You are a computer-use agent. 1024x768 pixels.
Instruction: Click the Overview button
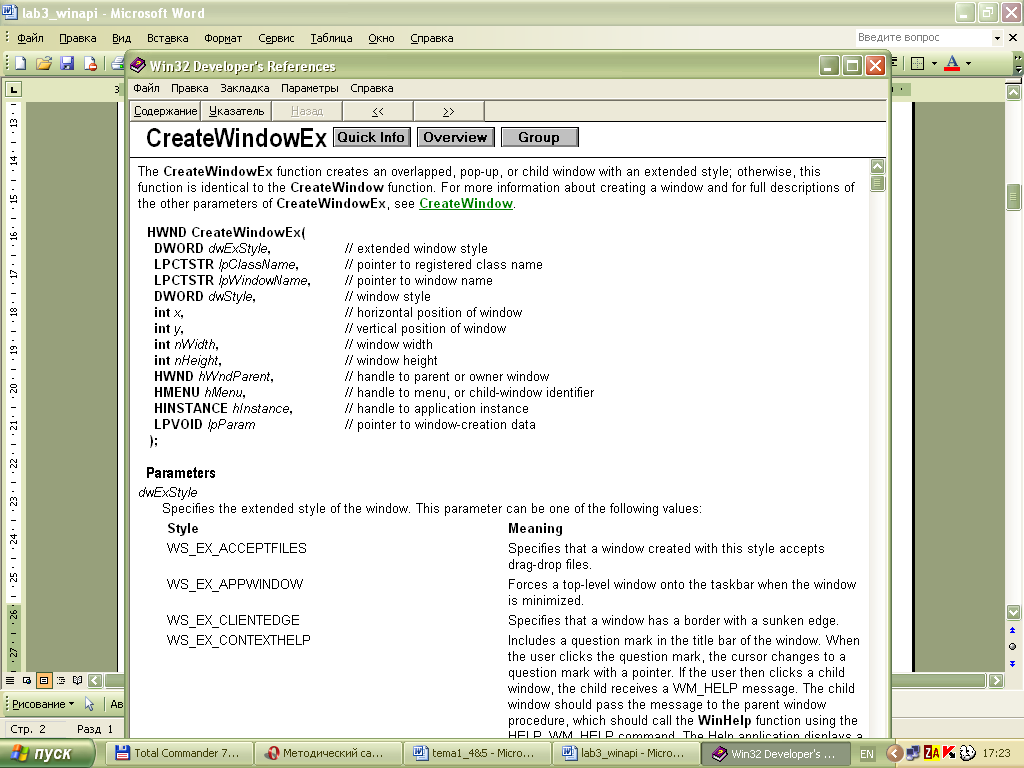point(455,137)
